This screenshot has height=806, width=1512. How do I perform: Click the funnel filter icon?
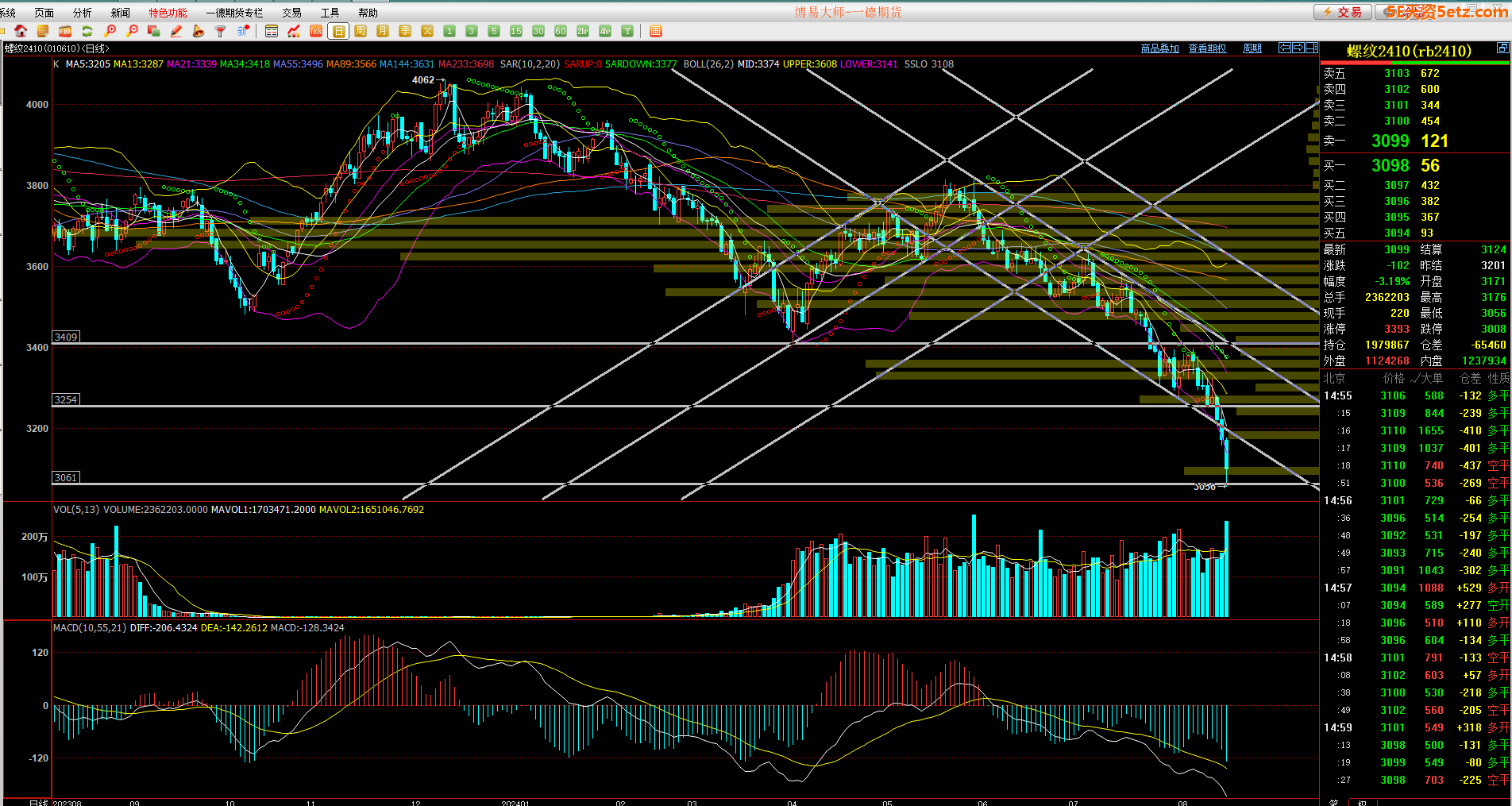[221, 31]
